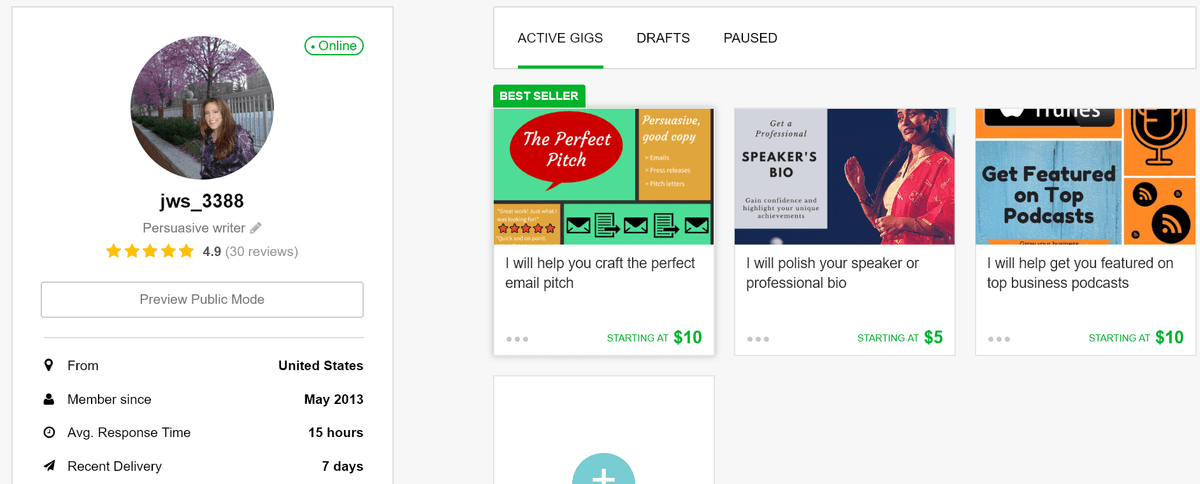Image resolution: width=1200 pixels, height=484 pixels.
Task: Open the three-dot menu on speaker bio gig
Action: click(758, 339)
